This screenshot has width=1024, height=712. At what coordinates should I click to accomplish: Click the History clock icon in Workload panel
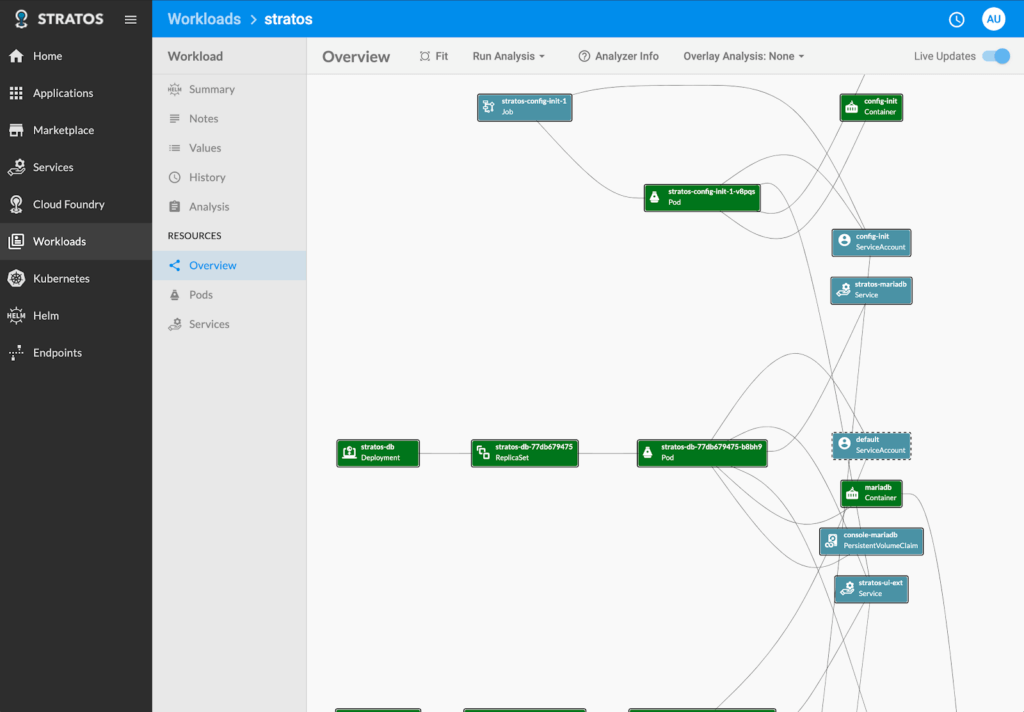(174, 177)
